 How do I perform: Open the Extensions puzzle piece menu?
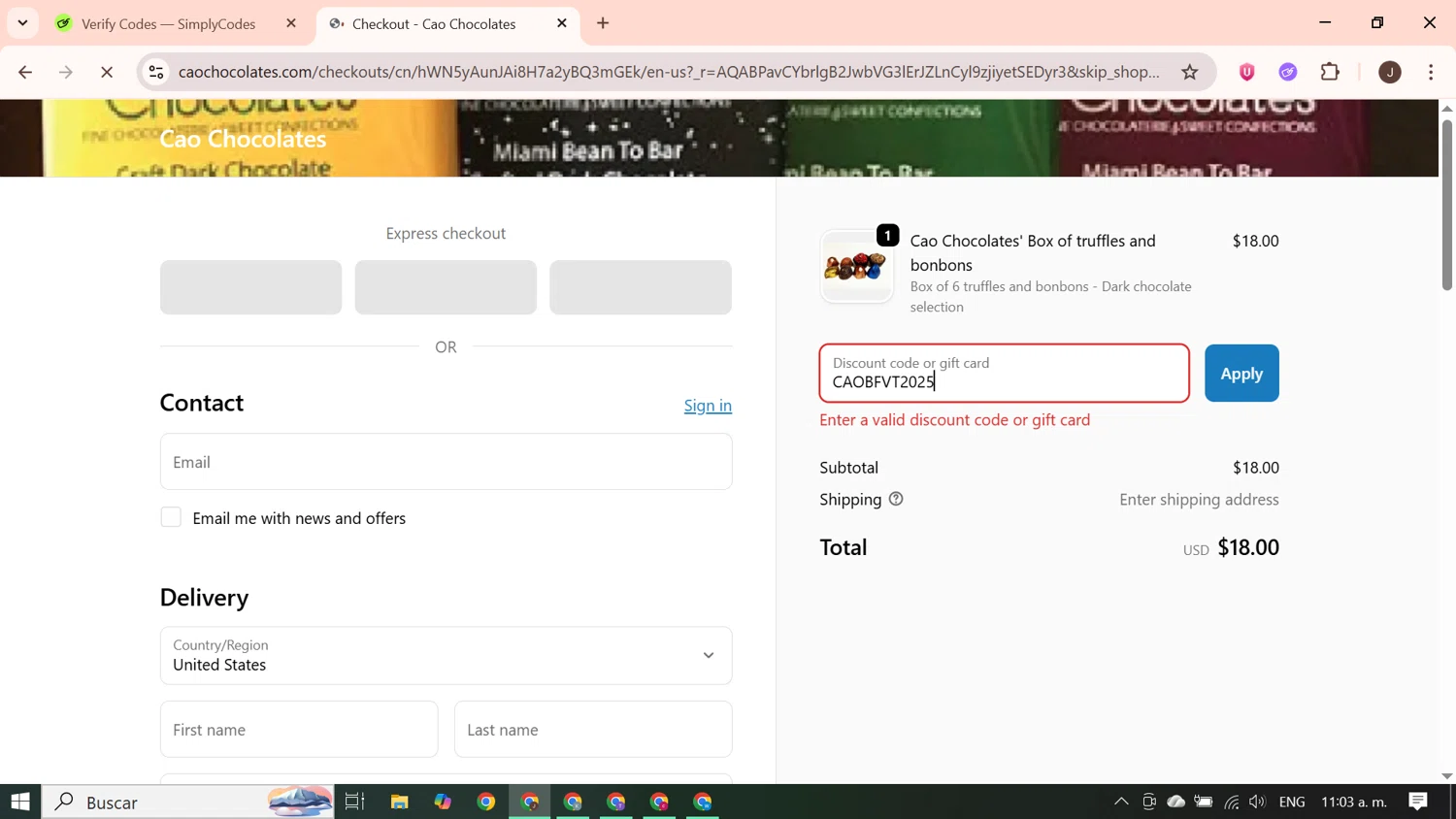tap(1330, 72)
